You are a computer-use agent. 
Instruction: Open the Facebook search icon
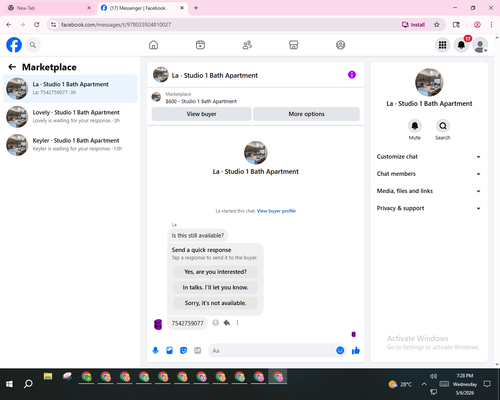tap(33, 45)
